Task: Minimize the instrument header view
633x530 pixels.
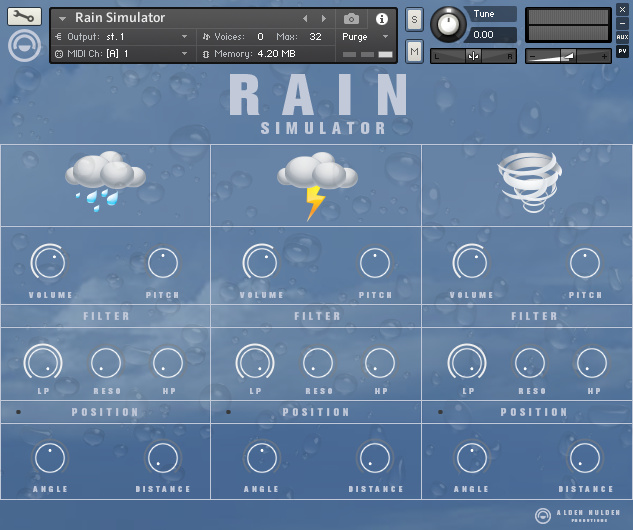Action: pos(622,23)
